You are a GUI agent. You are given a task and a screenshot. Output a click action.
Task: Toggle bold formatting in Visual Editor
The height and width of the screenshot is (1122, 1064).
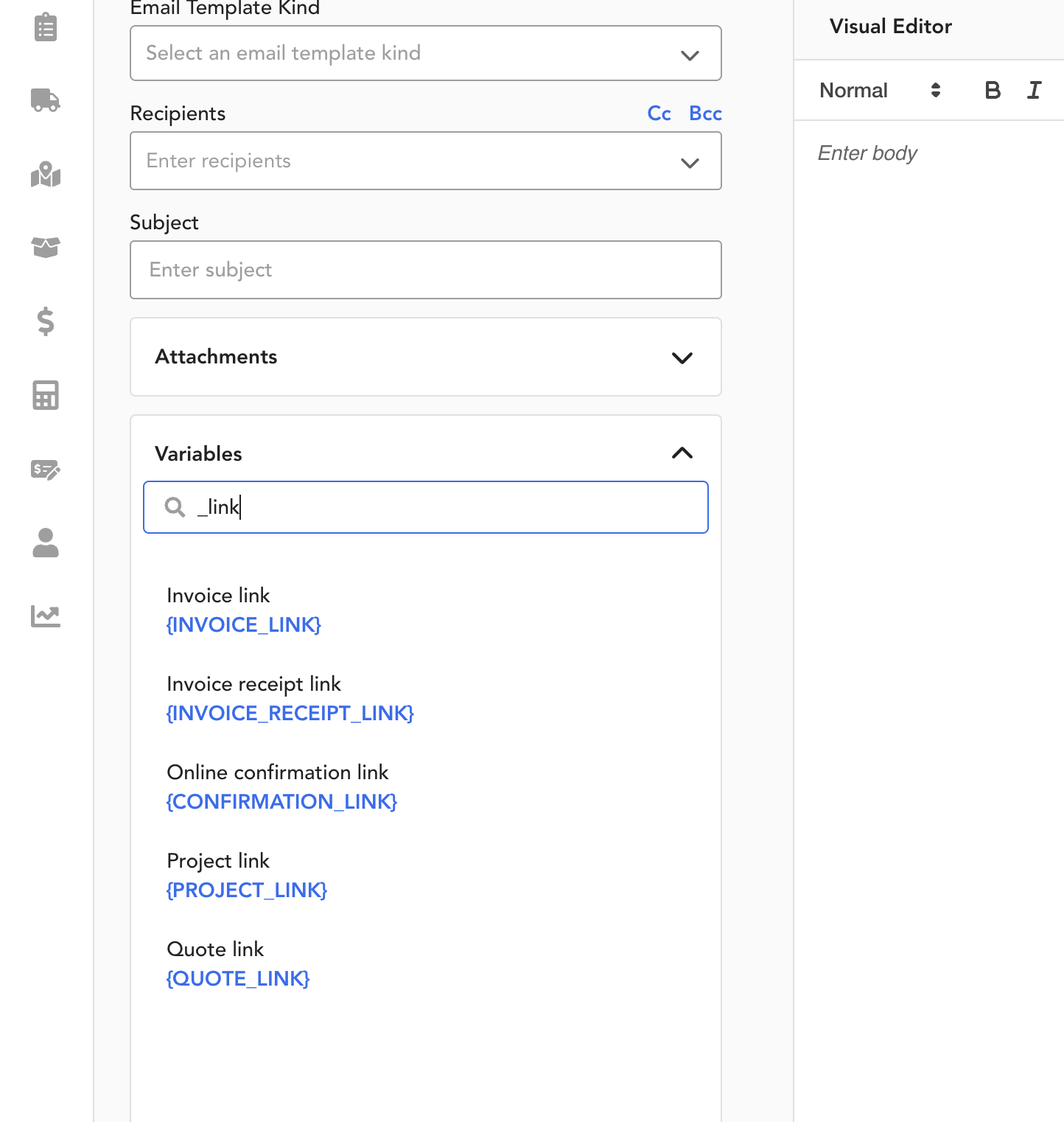click(993, 90)
